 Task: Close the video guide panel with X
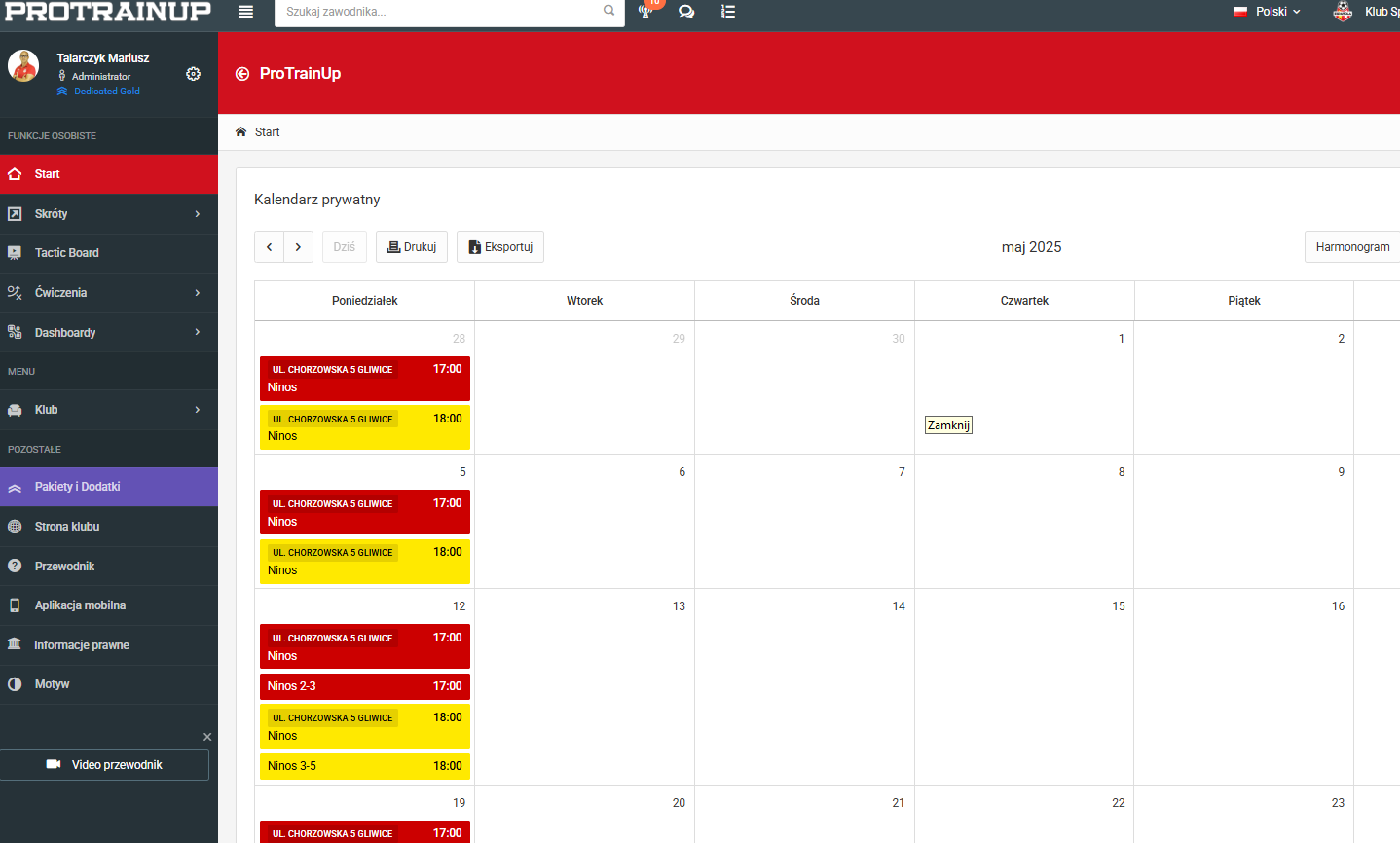(207, 737)
